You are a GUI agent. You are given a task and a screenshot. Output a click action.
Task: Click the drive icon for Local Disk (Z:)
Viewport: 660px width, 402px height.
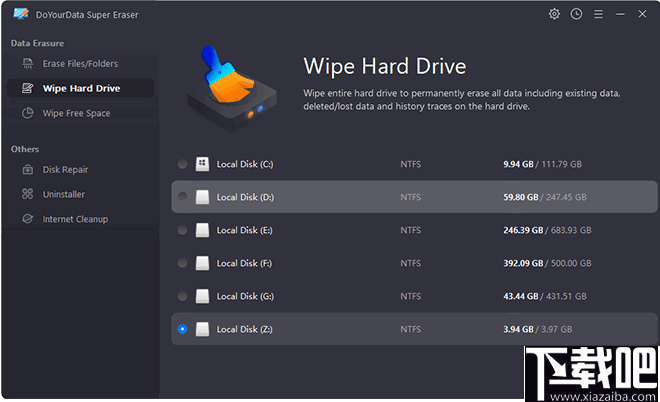pyautogui.click(x=202, y=329)
